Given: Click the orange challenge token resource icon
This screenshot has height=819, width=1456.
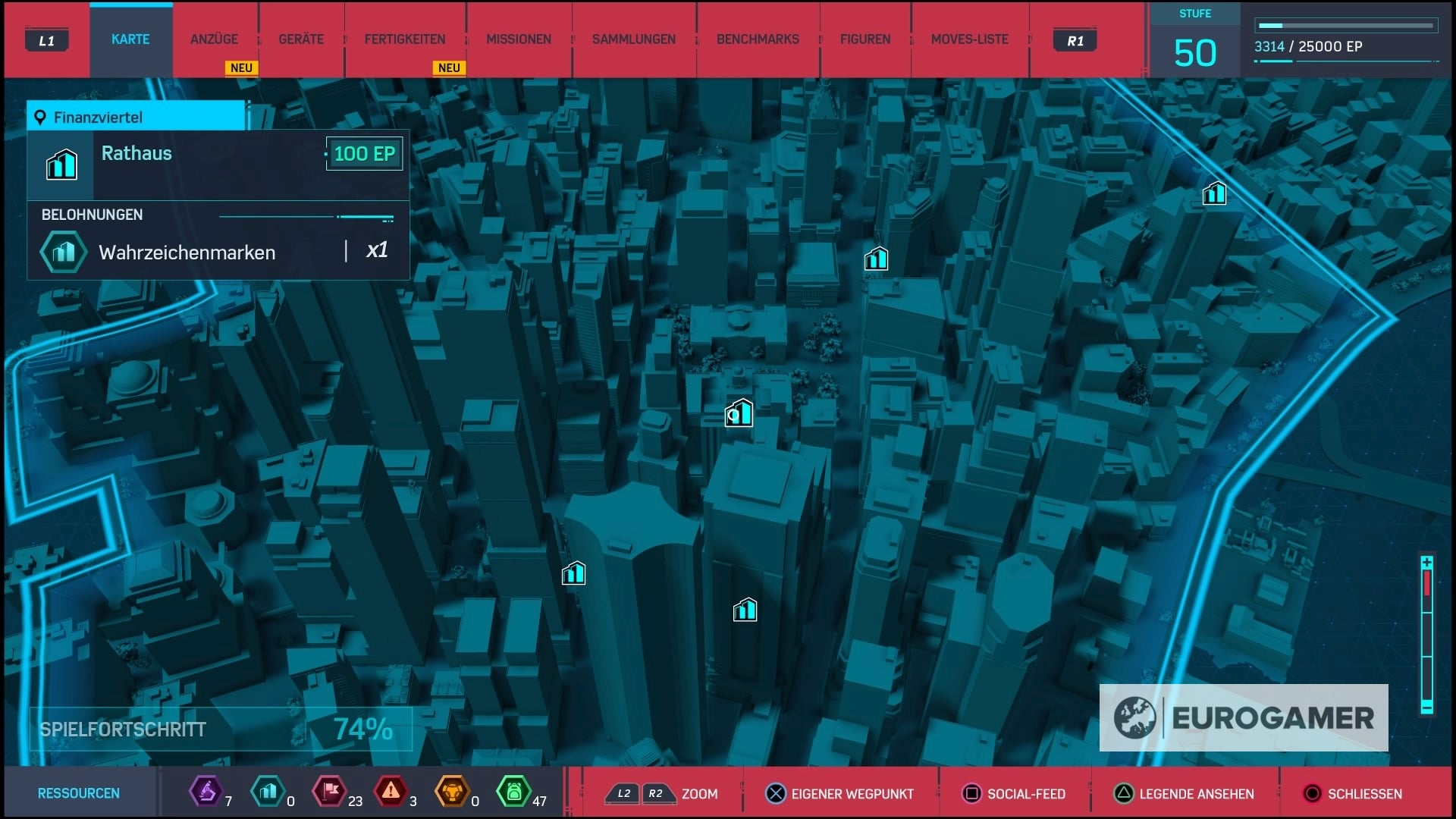Looking at the screenshot, I should pos(452,792).
